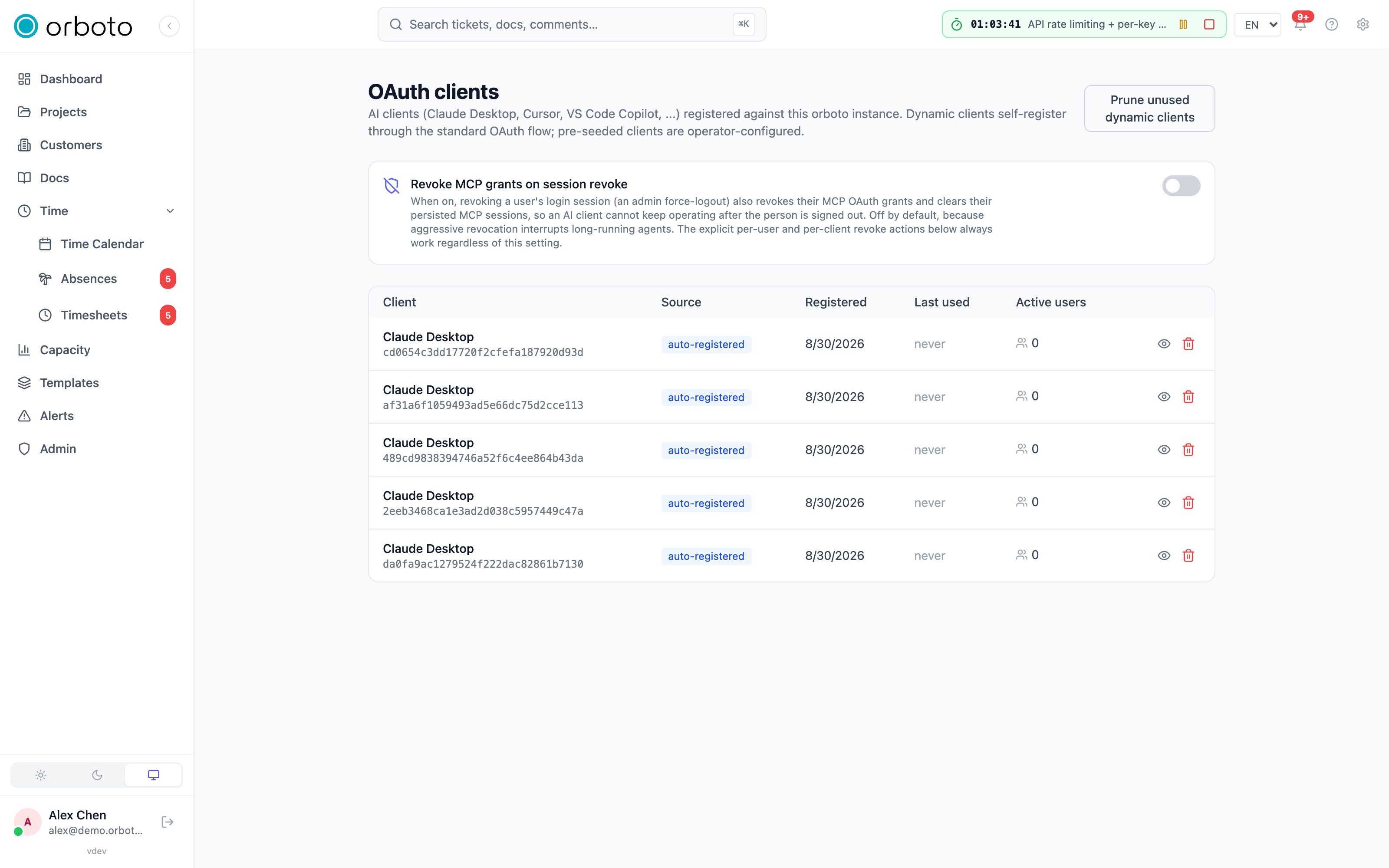Click the Absences badge showing 5

pos(168,279)
